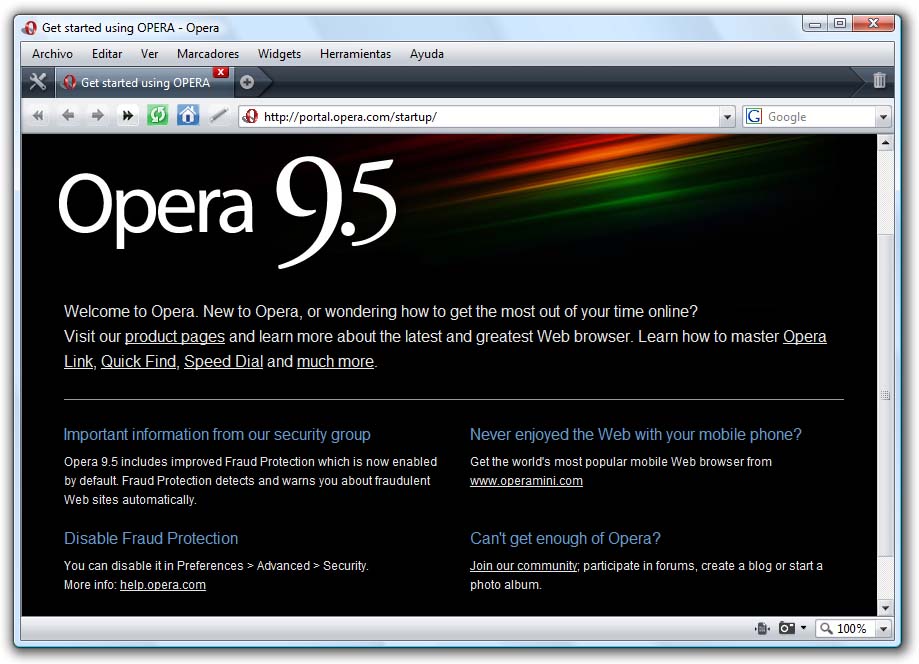The height and width of the screenshot is (664, 919).
Task: Click the Fast forward button
Action: 127,115
